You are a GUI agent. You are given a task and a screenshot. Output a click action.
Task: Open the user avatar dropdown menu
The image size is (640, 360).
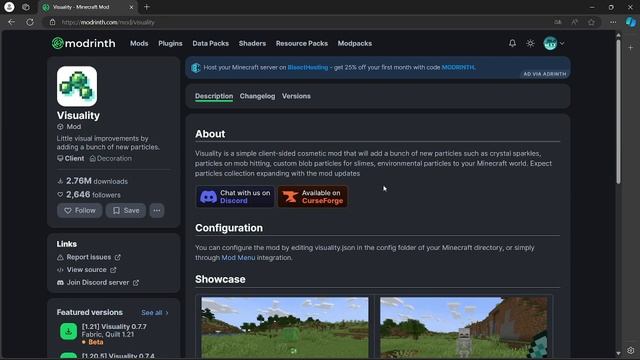coord(554,43)
